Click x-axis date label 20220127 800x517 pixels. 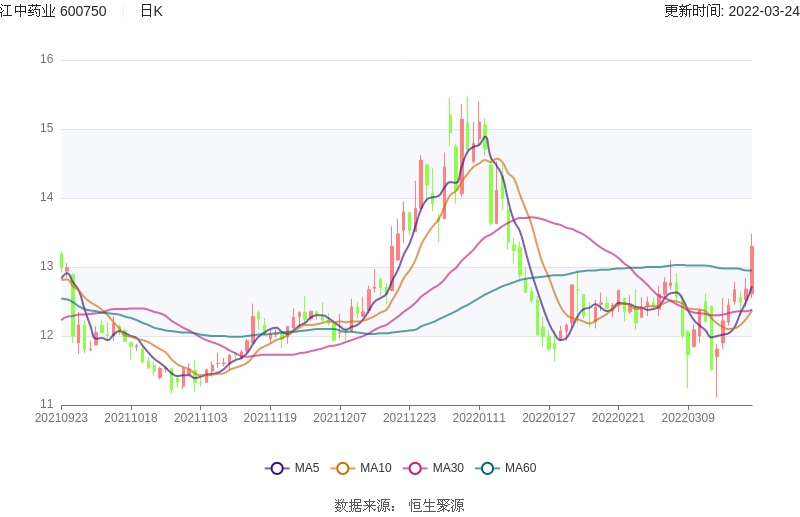(x=549, y=418)
